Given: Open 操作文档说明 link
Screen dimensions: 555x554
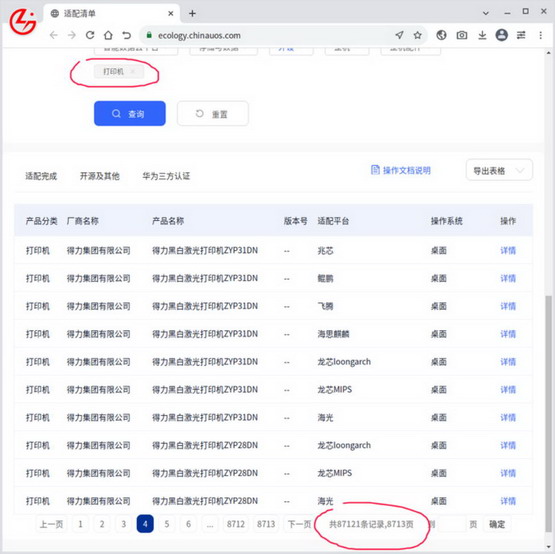Looking at the screenshot, I should coord(401,170).
